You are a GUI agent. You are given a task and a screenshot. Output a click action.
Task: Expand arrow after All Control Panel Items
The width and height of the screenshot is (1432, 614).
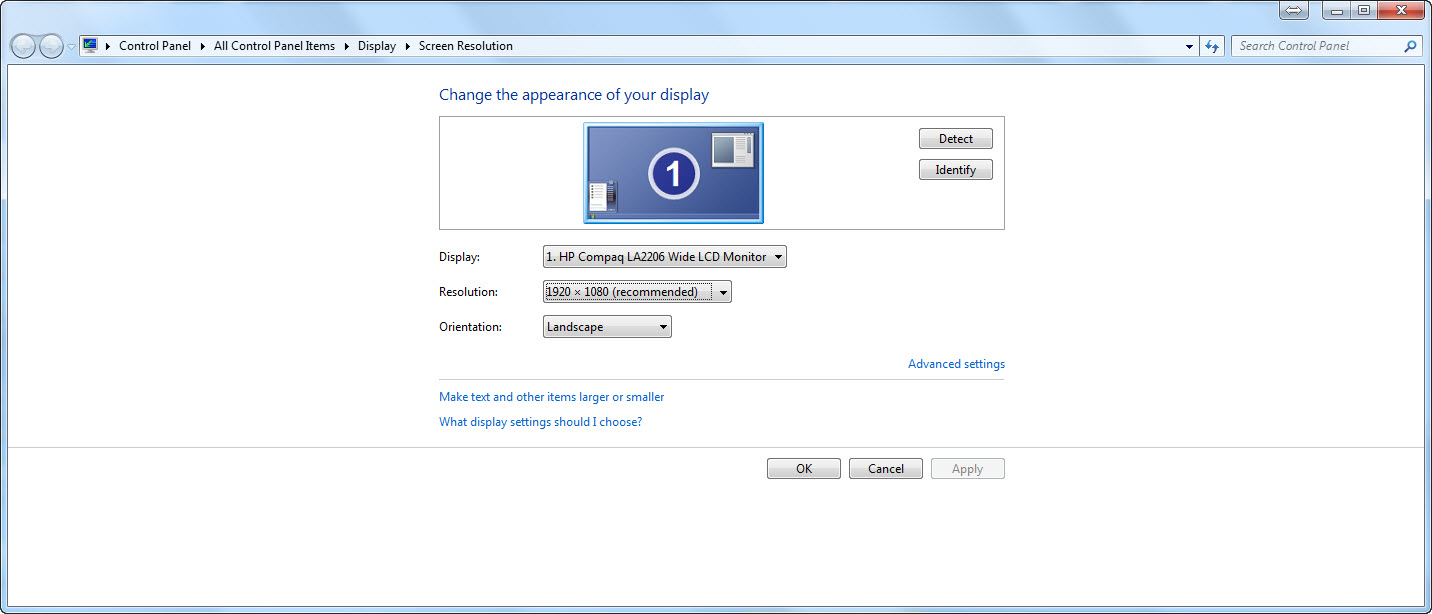pos(347,46)
